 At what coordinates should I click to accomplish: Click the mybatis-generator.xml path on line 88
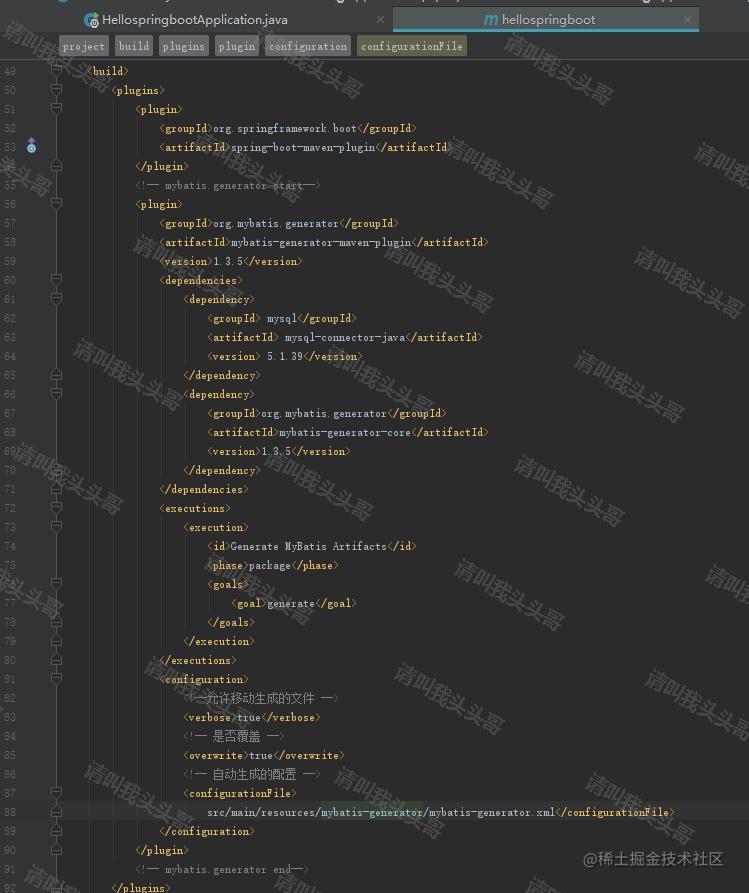tap(380, 813)
